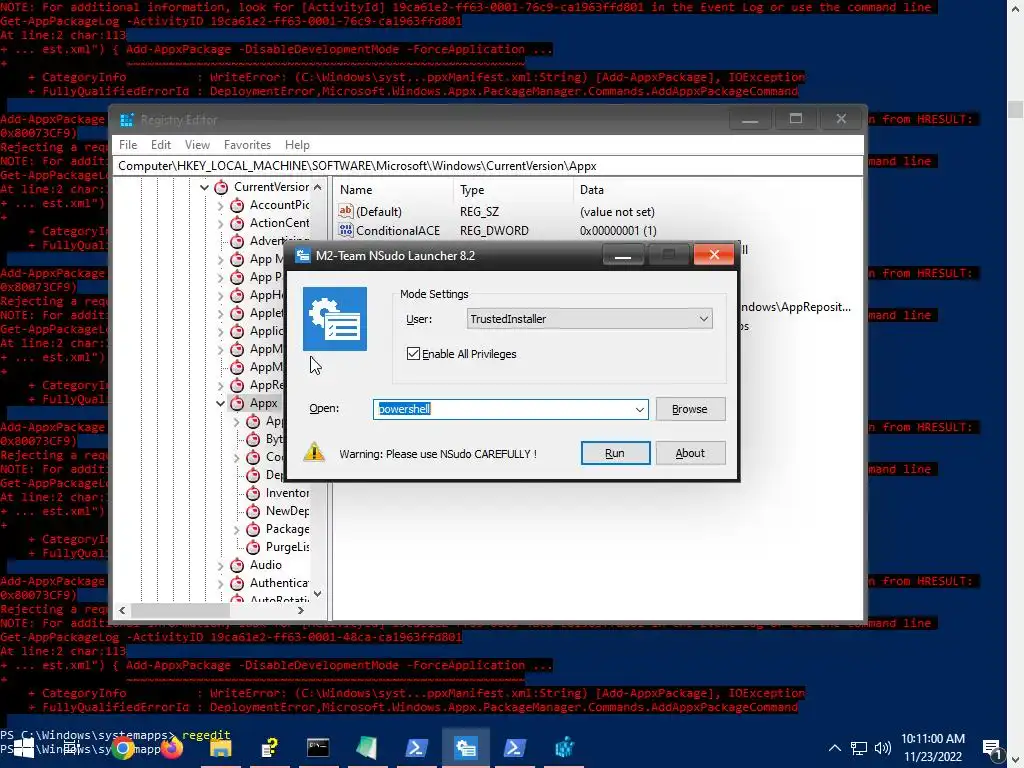Click the About button in NSudo
The width and height of the screenshot is (1024, 768).
(x=690, y=453)
